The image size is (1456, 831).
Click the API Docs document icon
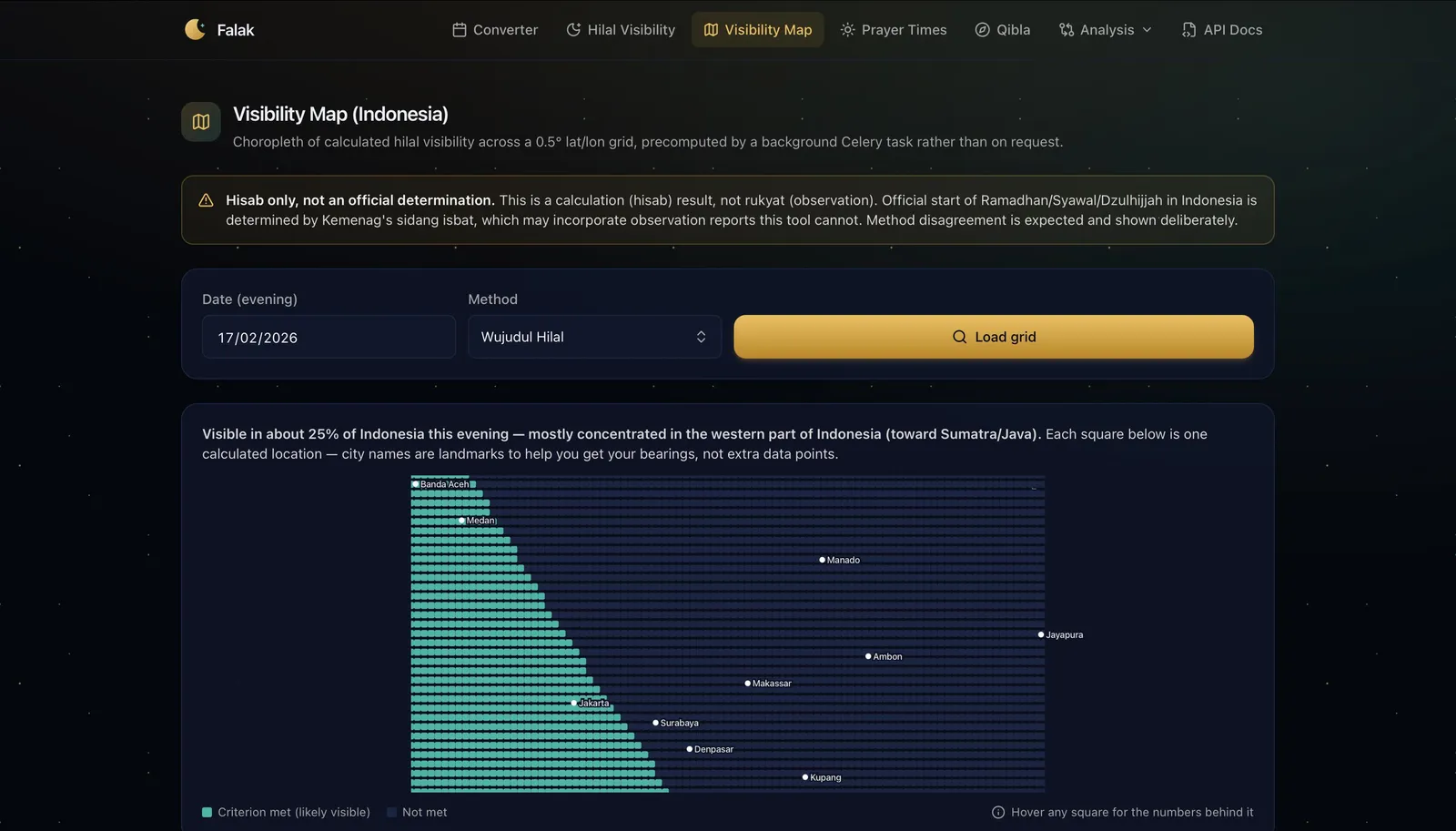coord(1188,30)
